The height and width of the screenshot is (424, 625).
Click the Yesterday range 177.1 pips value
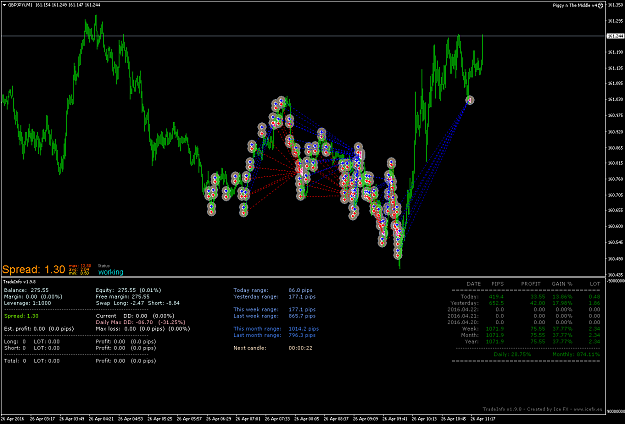(302, 297)
